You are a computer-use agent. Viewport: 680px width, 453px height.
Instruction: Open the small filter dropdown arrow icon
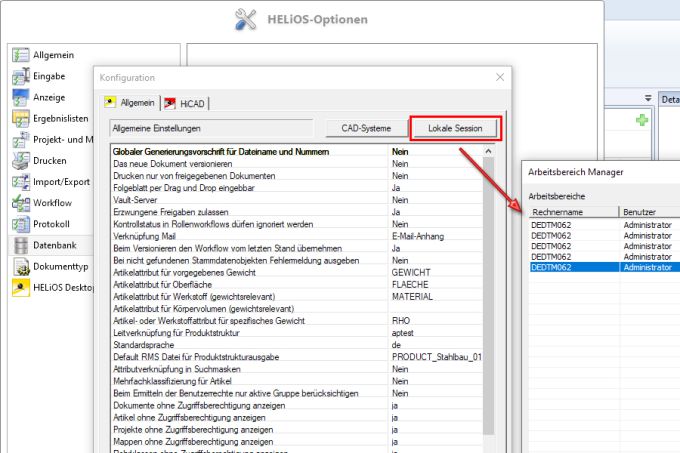point(648,98)
